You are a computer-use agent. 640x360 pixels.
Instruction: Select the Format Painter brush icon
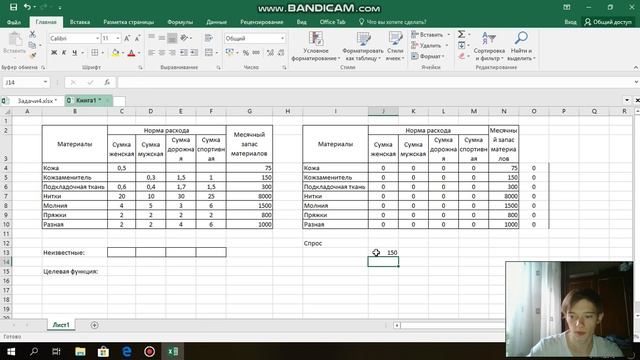coord(32,55)
